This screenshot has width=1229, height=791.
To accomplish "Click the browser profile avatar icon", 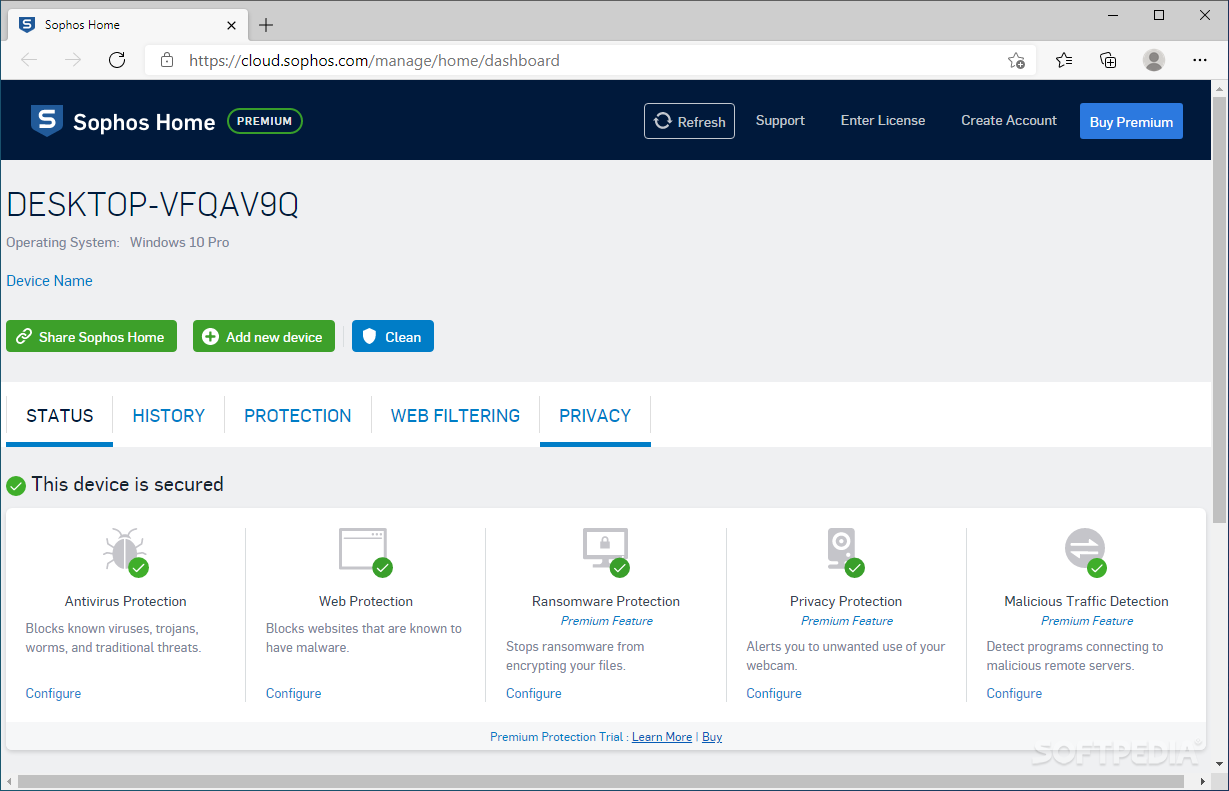I will [1154, 60].
